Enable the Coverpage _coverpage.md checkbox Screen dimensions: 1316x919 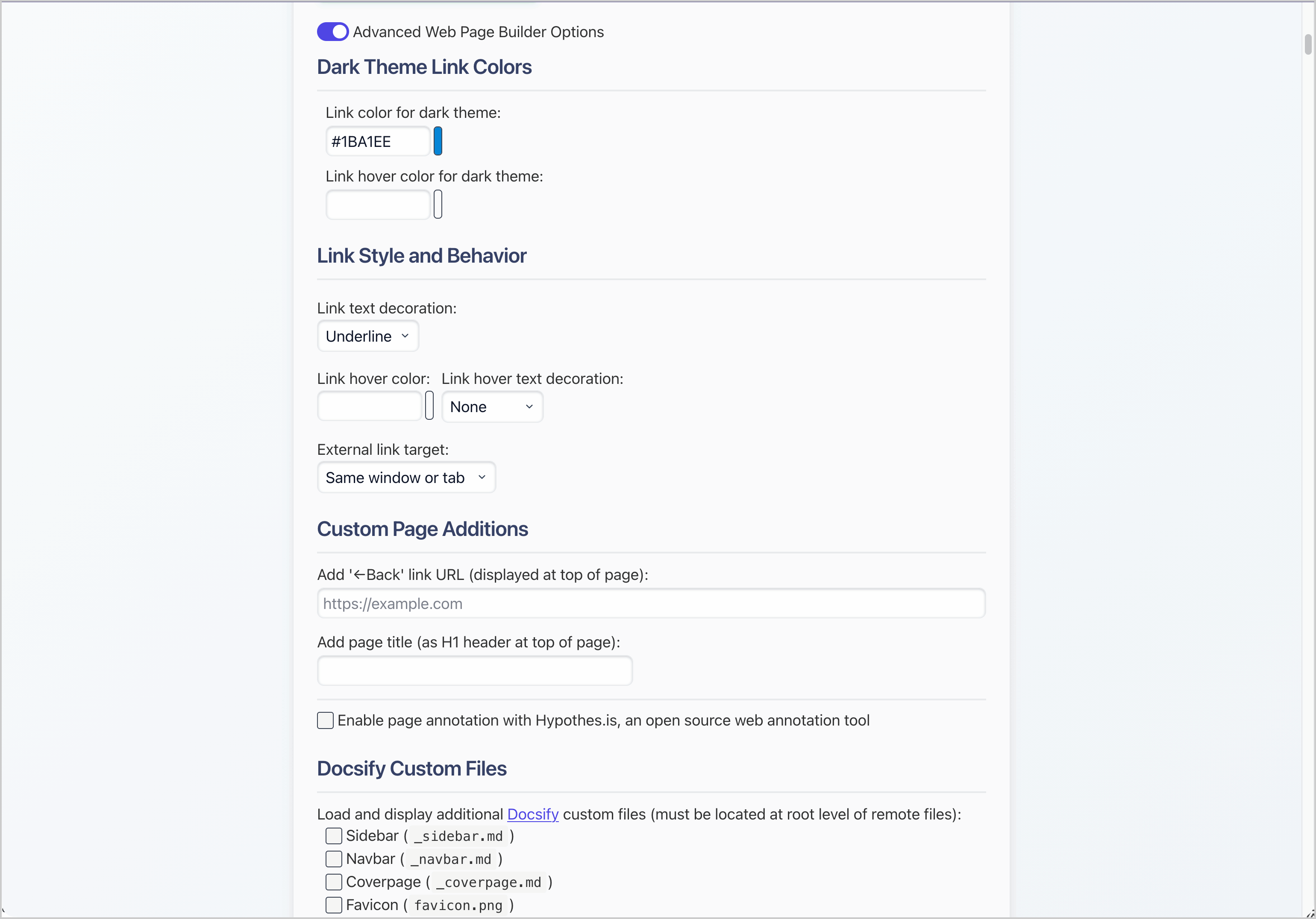(334, 882)
